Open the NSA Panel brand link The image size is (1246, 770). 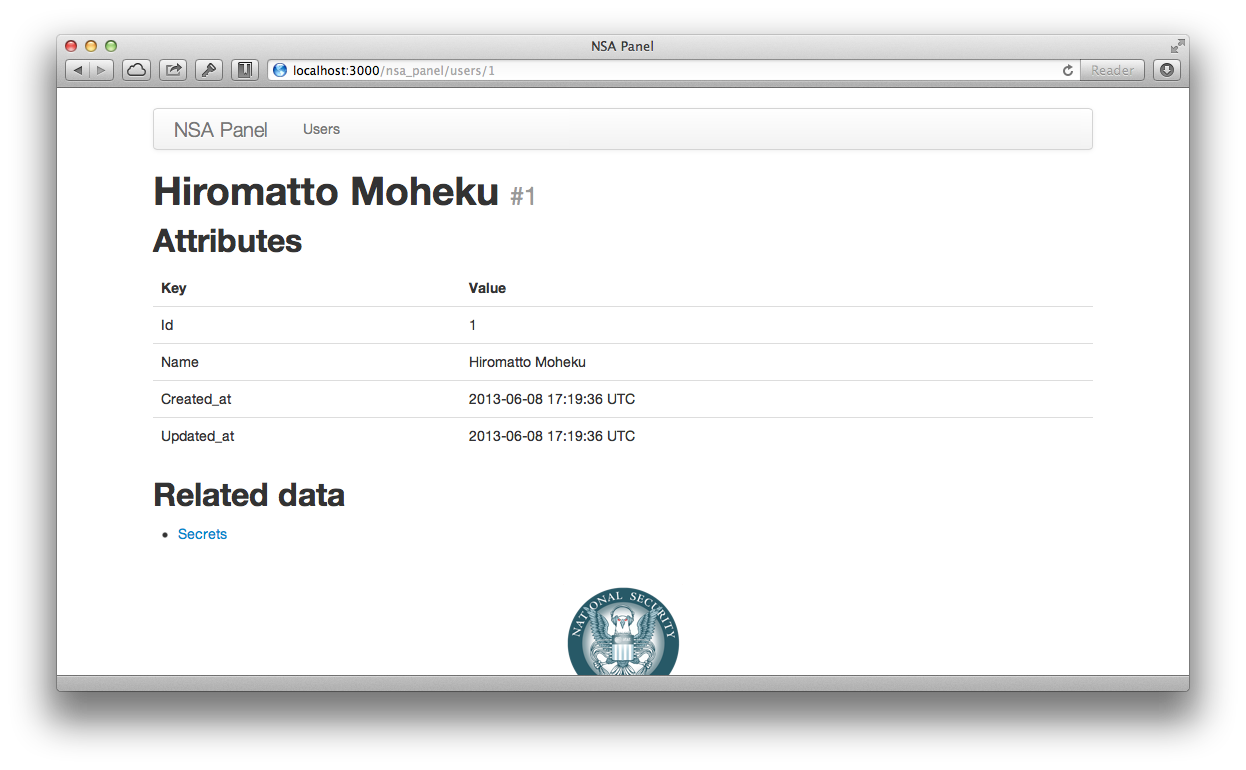tap(221, 130)
